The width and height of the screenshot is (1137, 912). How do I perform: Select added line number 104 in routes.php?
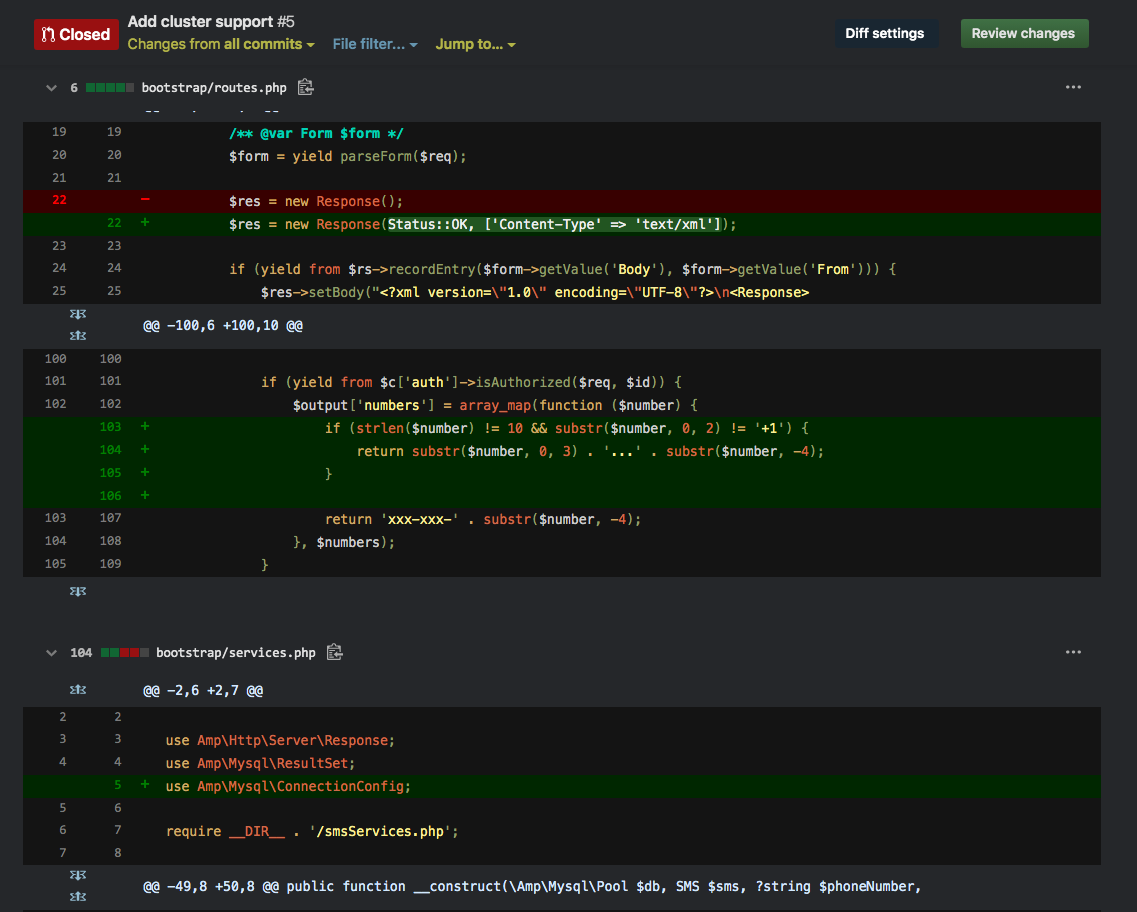coord(110,450)
